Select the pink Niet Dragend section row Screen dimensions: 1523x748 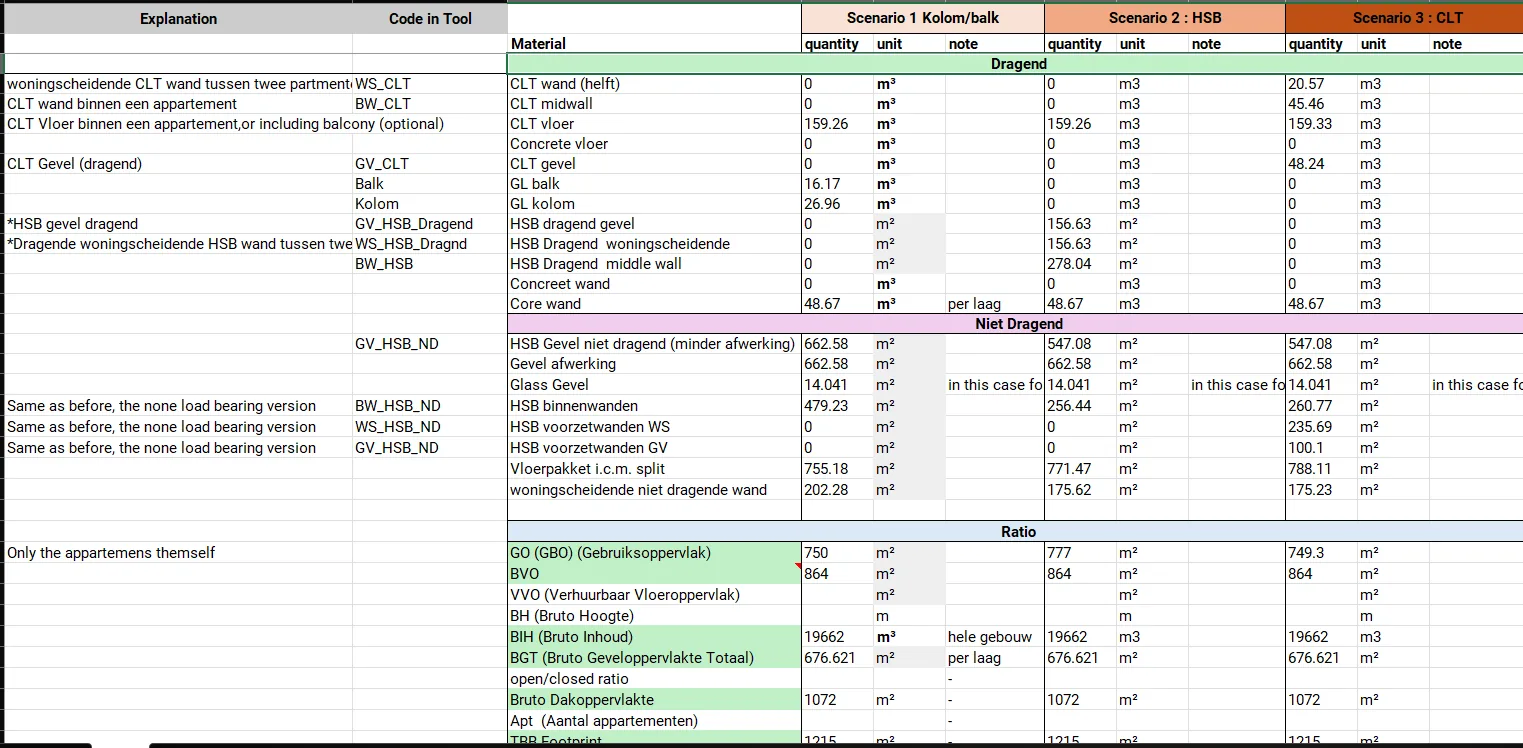[1015, 324]
